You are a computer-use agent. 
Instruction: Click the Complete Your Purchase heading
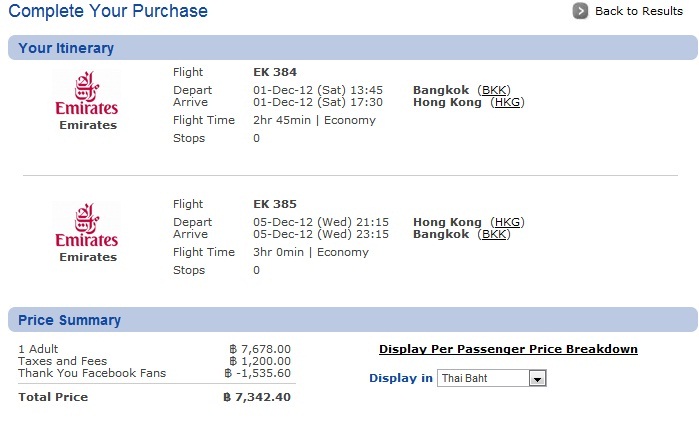[108, 11]
